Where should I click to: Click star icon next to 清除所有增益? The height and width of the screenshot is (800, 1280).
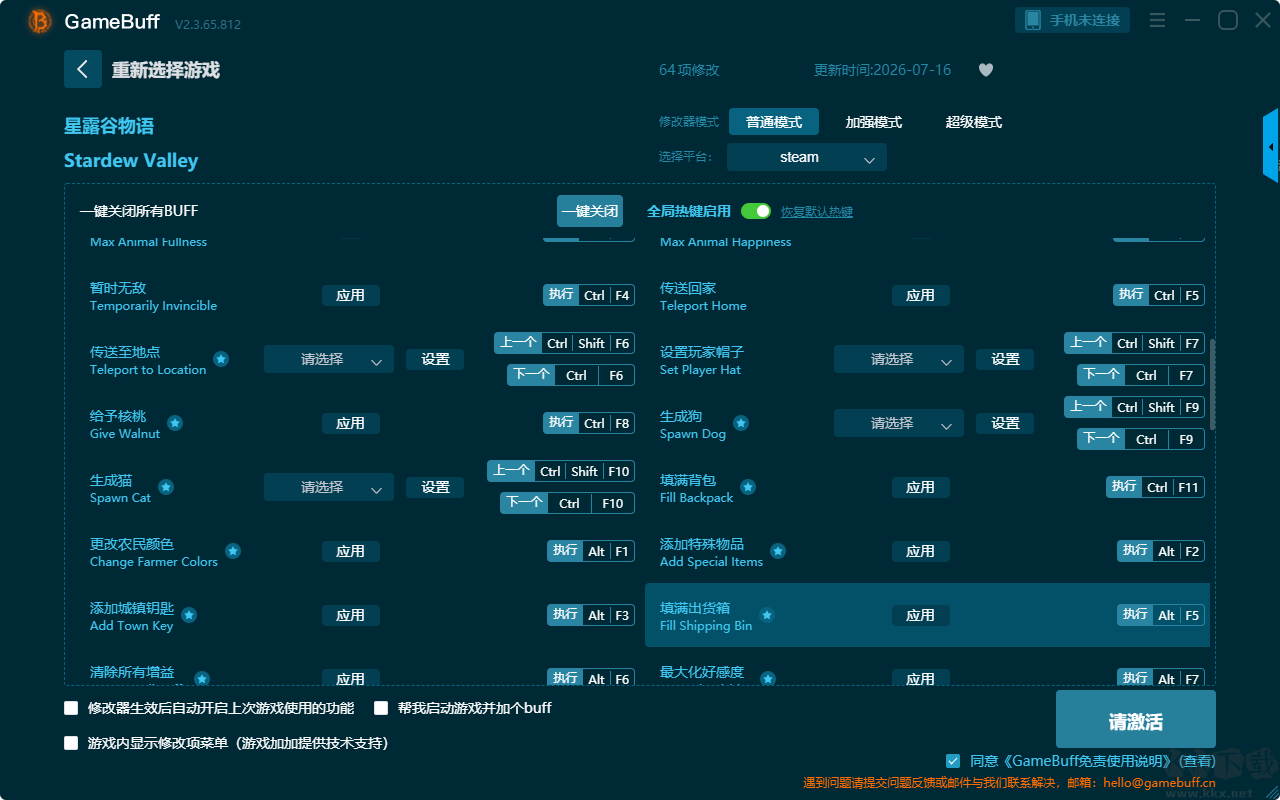click(202, 679)
